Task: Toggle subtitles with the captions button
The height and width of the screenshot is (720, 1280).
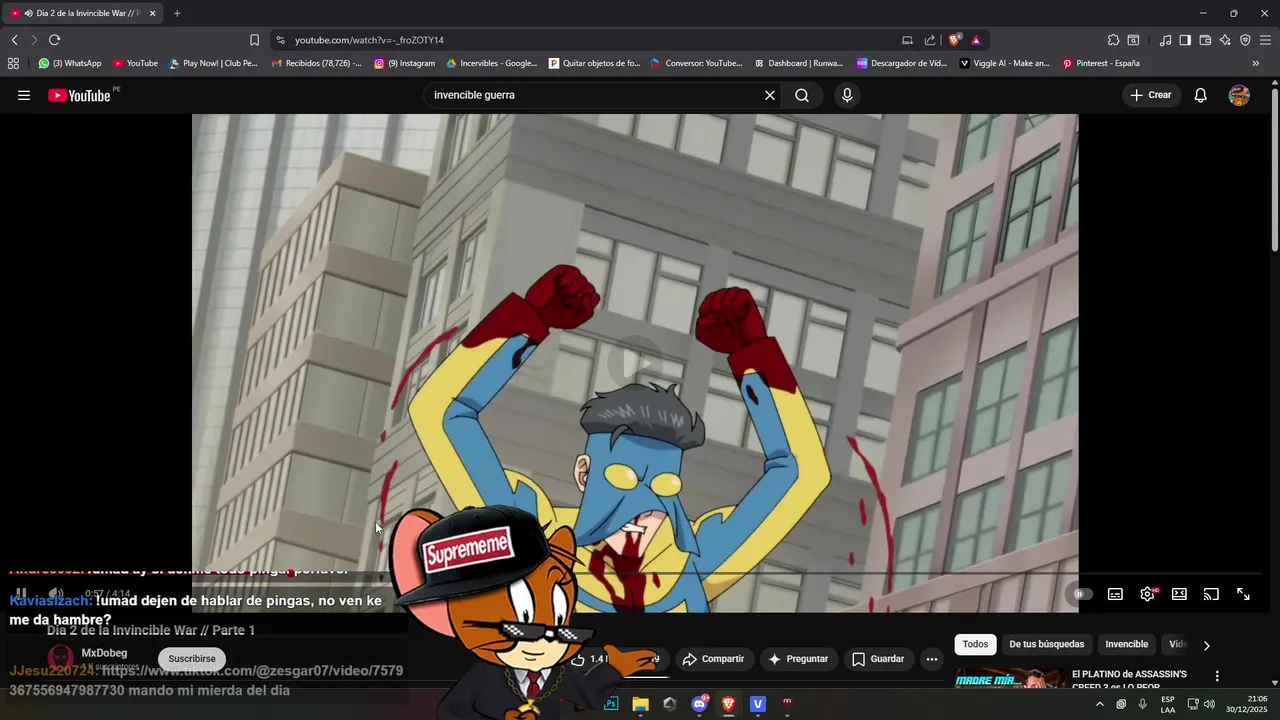Action: (1115, 594)
